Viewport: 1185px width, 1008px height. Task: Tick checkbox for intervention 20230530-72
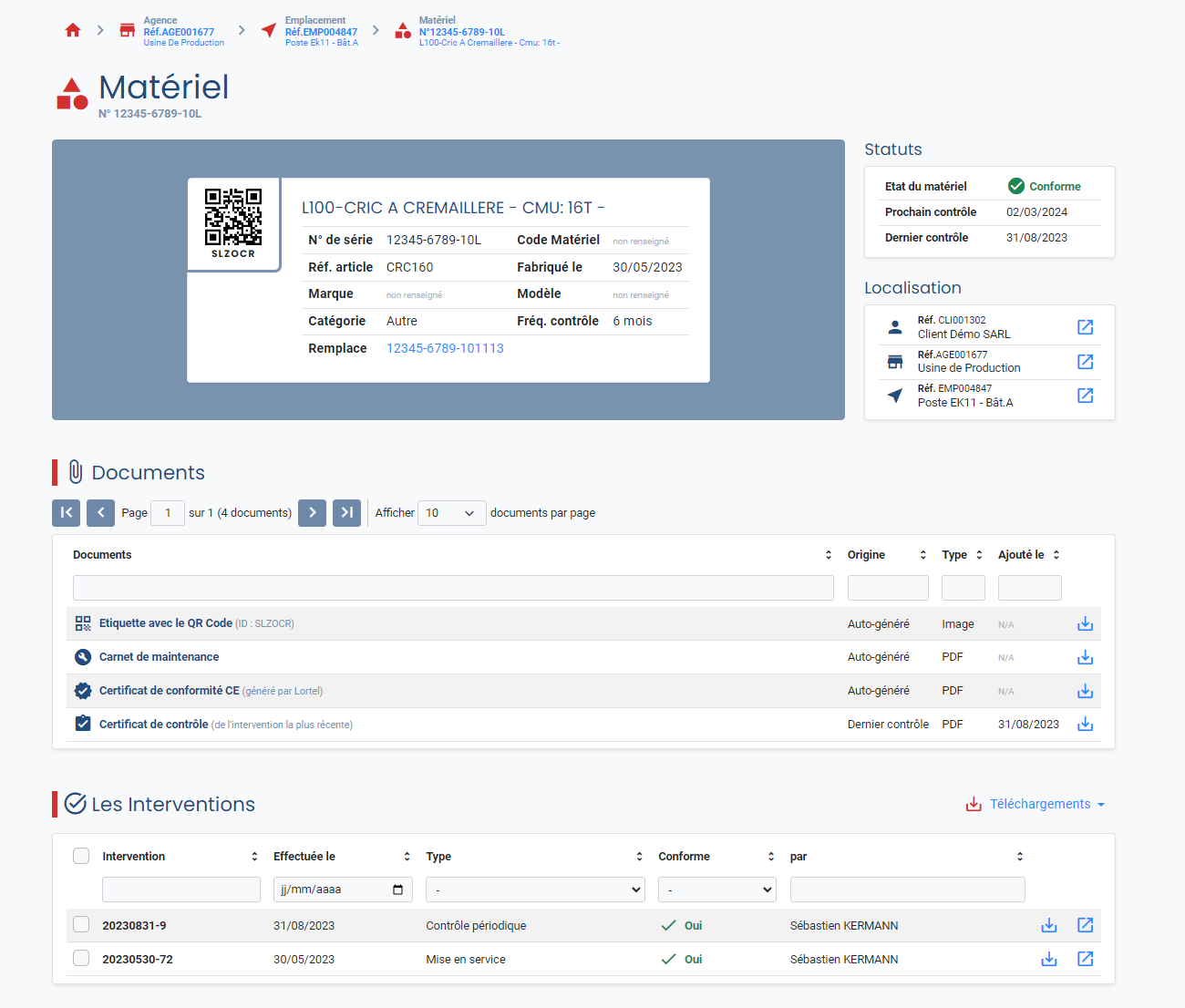point(81,958)
